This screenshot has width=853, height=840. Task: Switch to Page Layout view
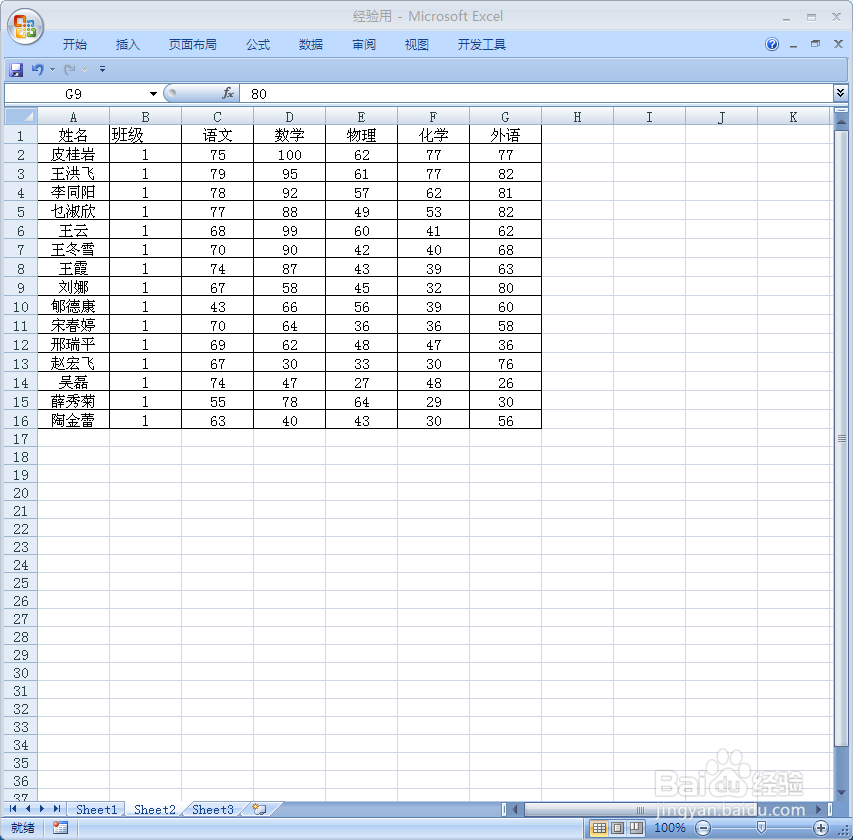(x=617, y=828)
